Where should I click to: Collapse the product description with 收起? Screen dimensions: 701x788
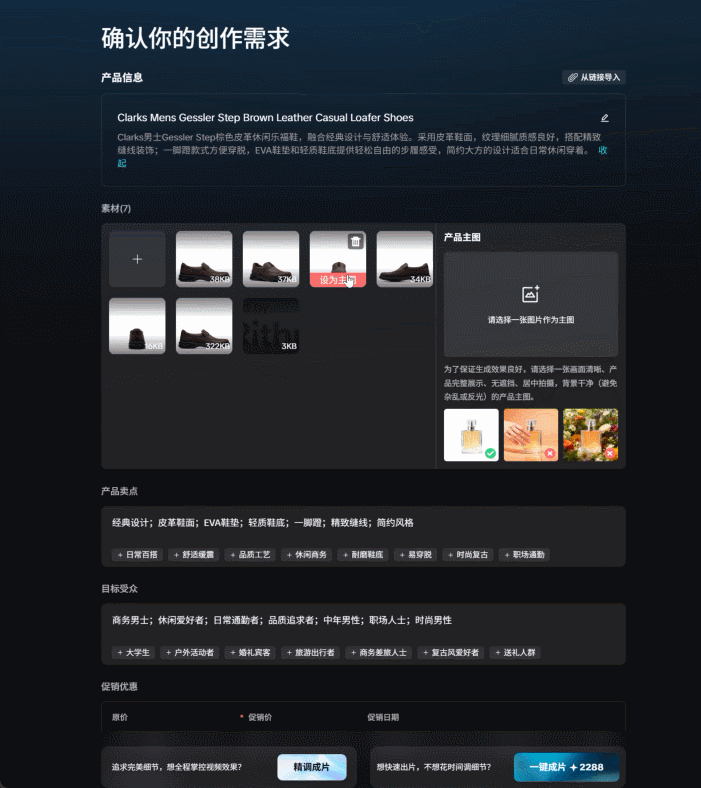(603, 150)
